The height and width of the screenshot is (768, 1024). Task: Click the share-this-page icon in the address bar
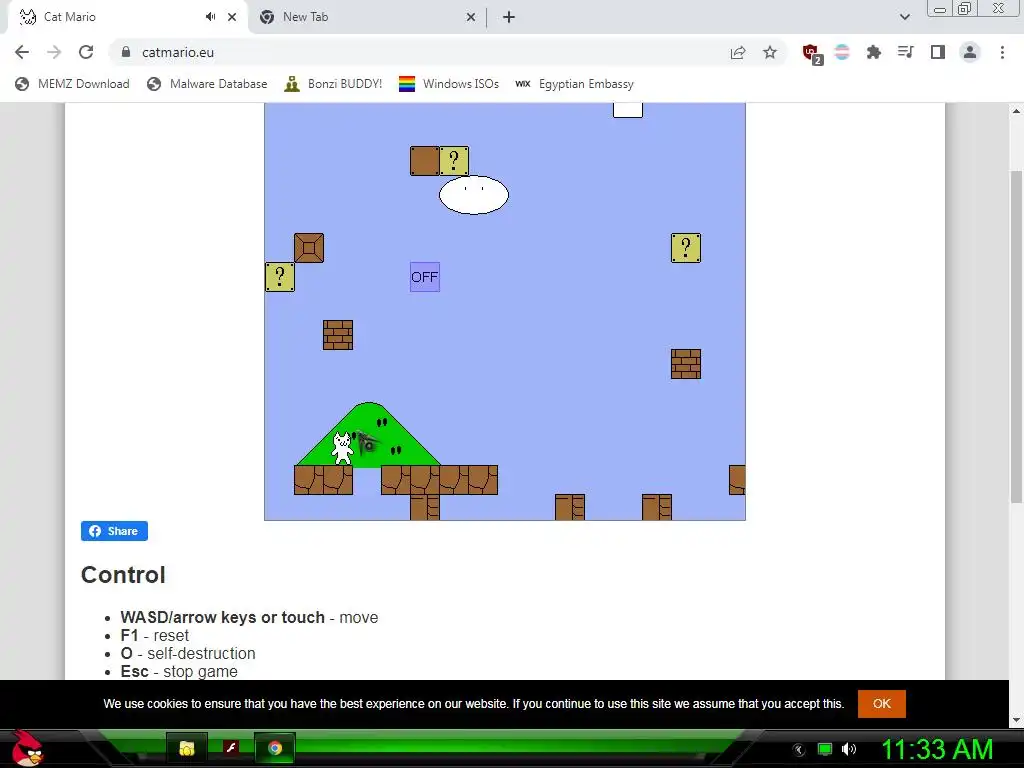(x=738, y=52)
